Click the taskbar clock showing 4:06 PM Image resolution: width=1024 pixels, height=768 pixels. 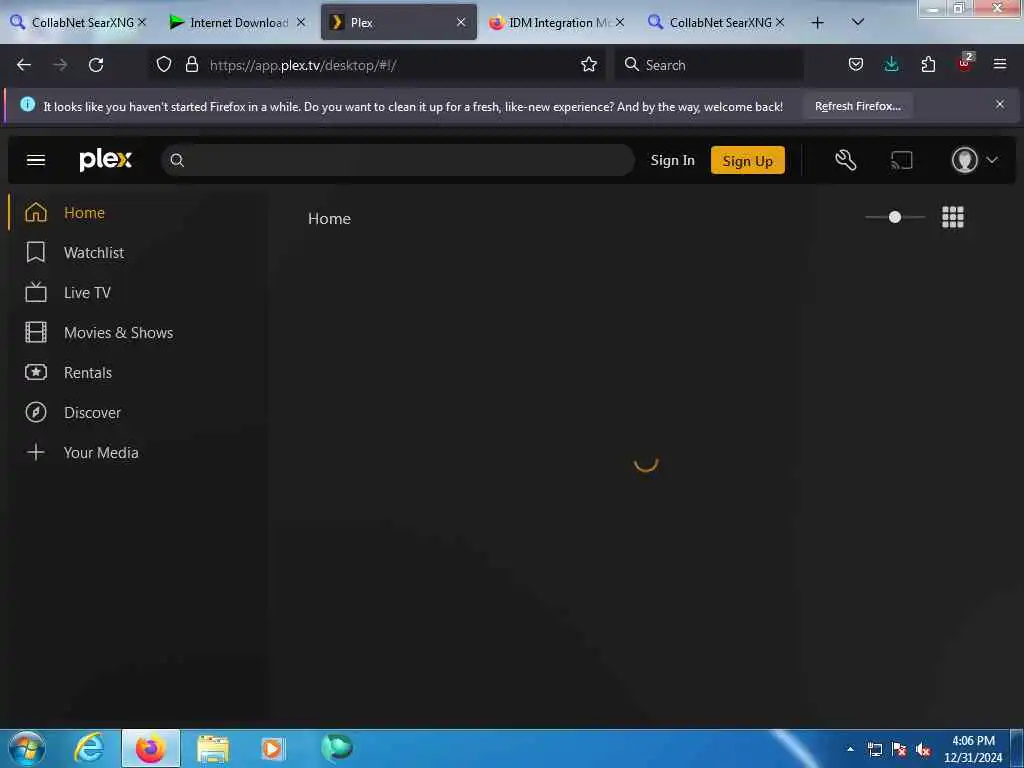[x=973, y=749]
